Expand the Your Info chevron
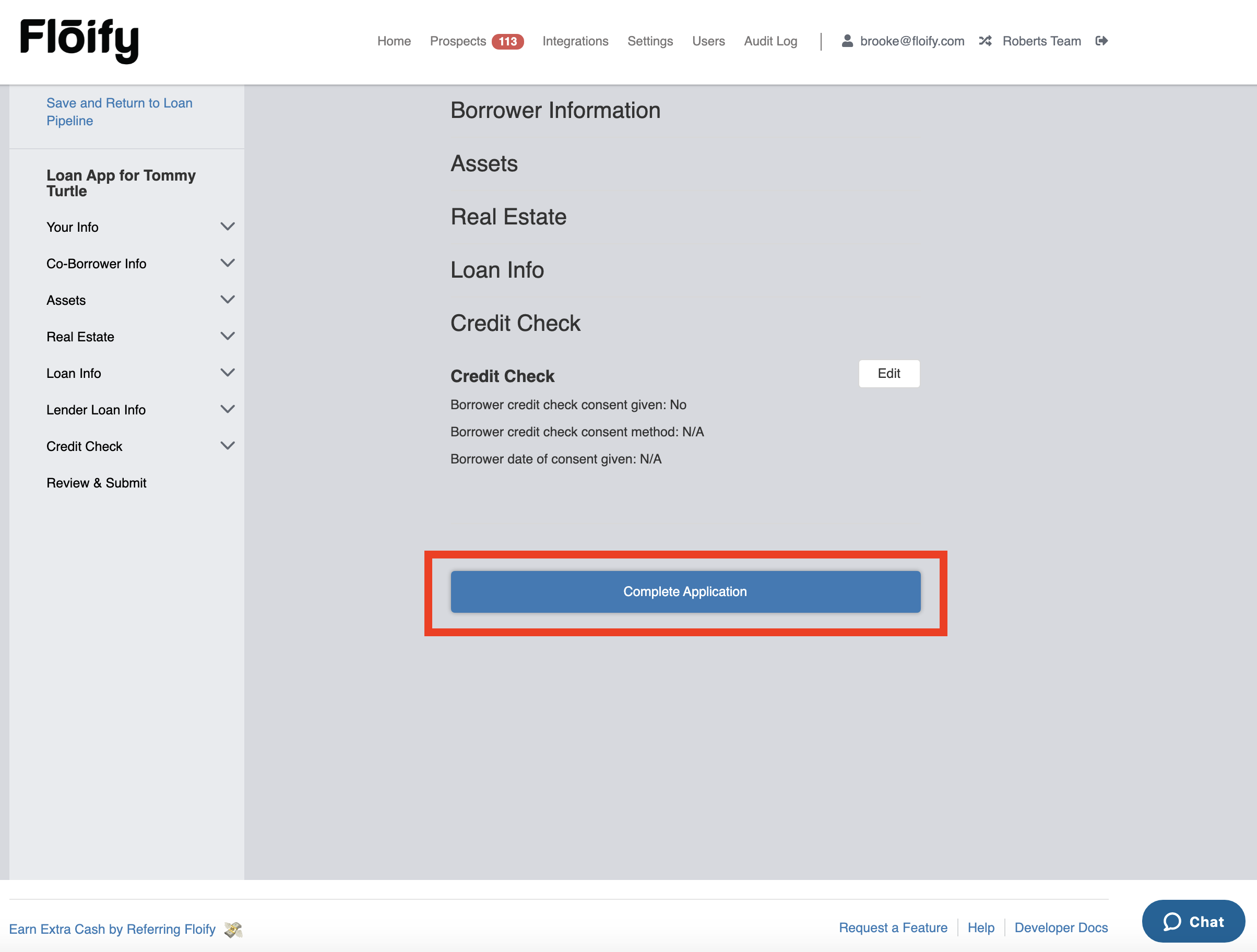The image size is (1257, 952). point(227,227)
